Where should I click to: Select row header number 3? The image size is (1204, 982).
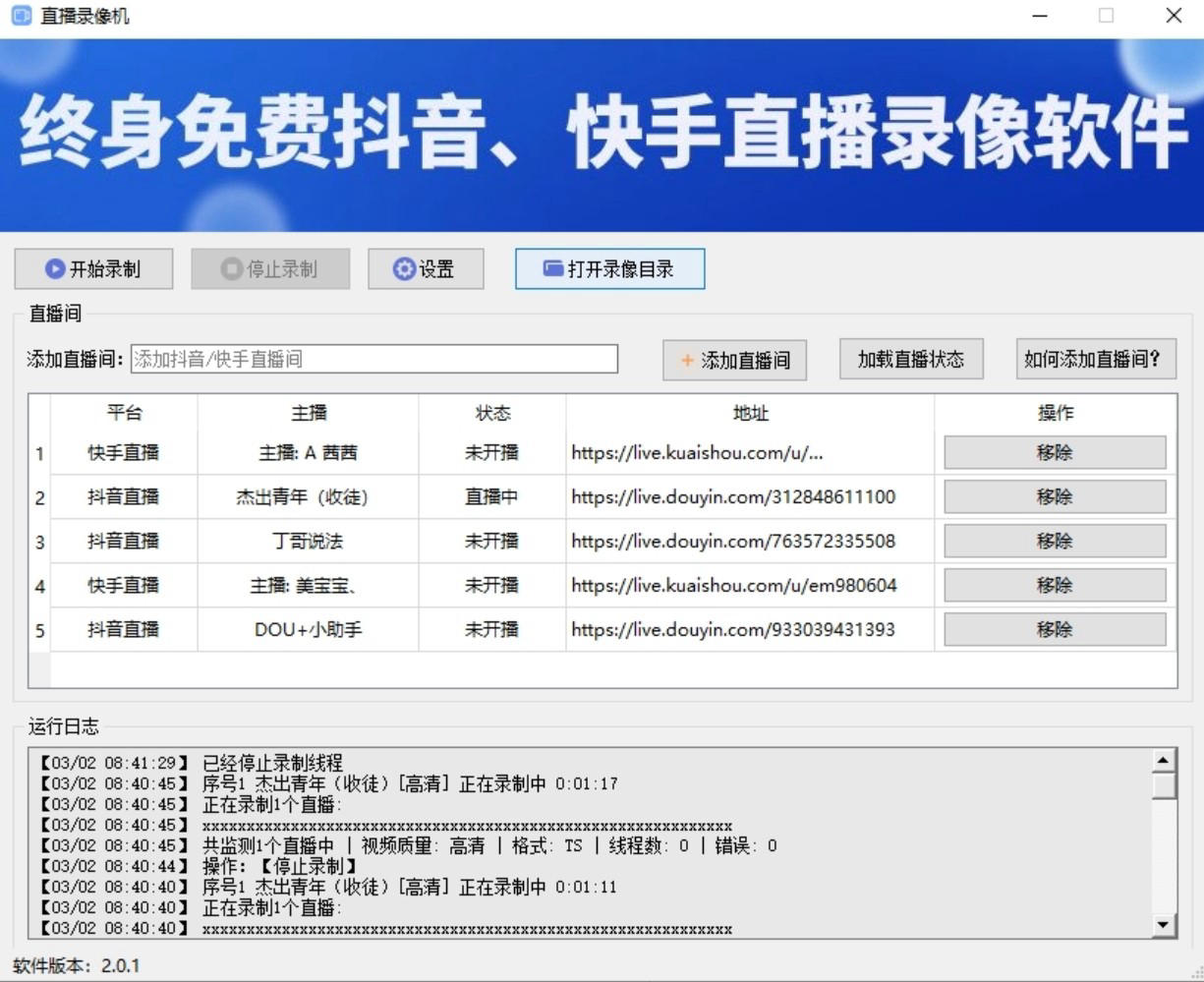pos(39,542)
